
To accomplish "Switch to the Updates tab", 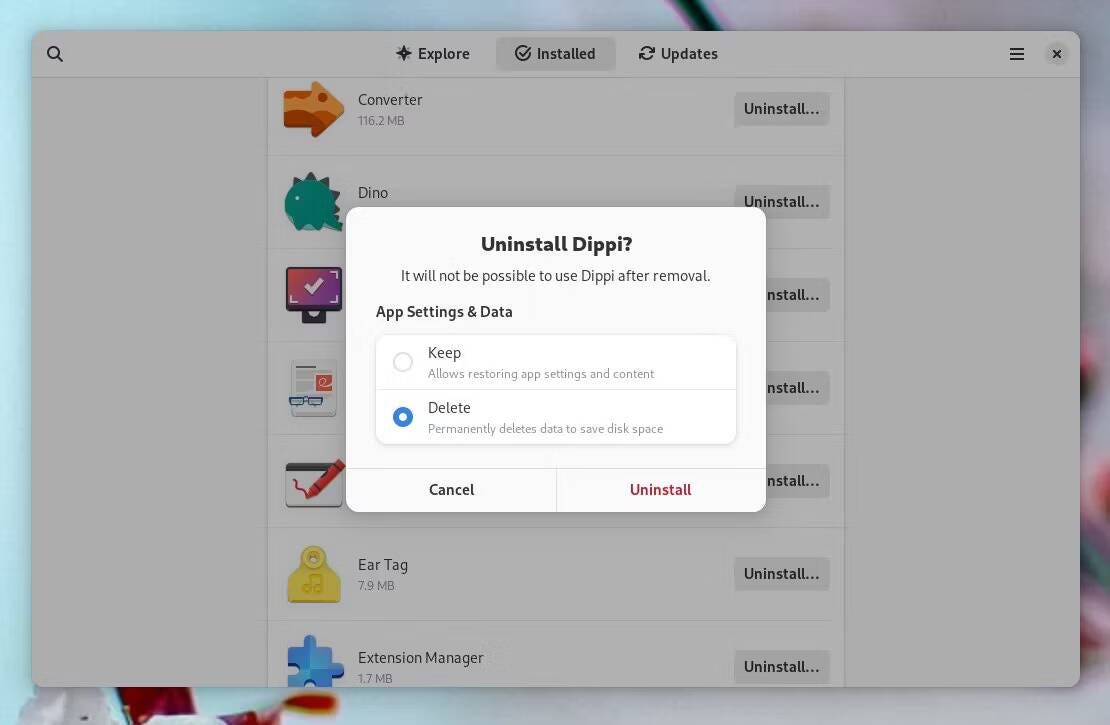I will tap(678, 54).
